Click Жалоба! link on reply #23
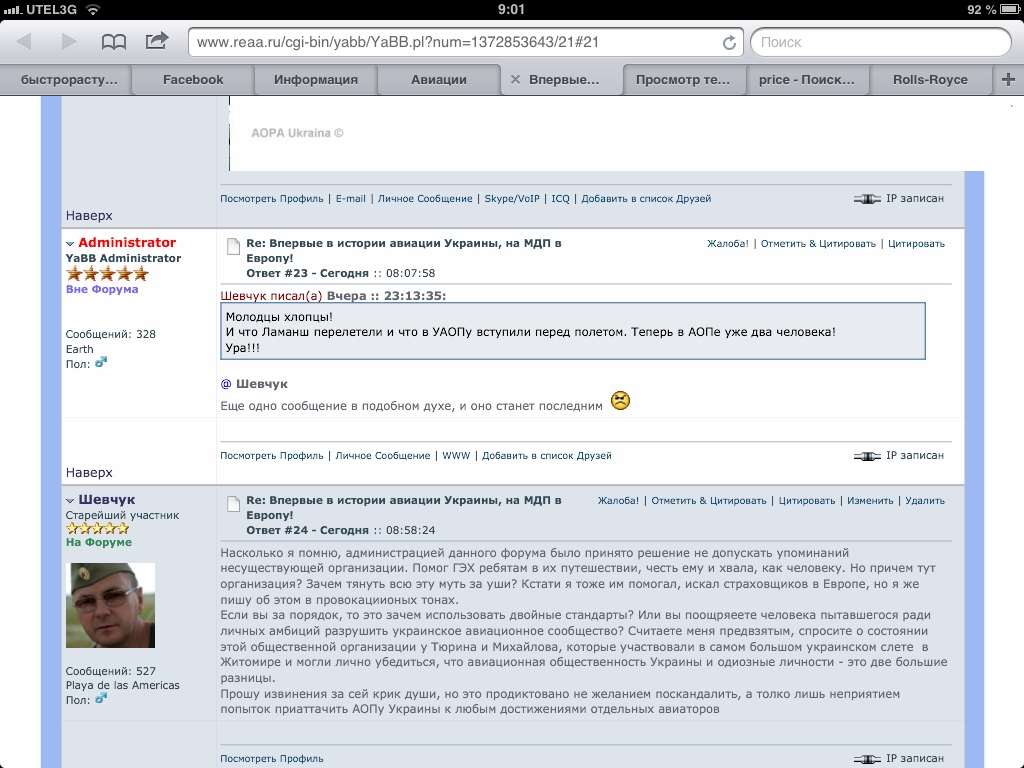Screen dimensions: 1024x768 click(727, 244)
